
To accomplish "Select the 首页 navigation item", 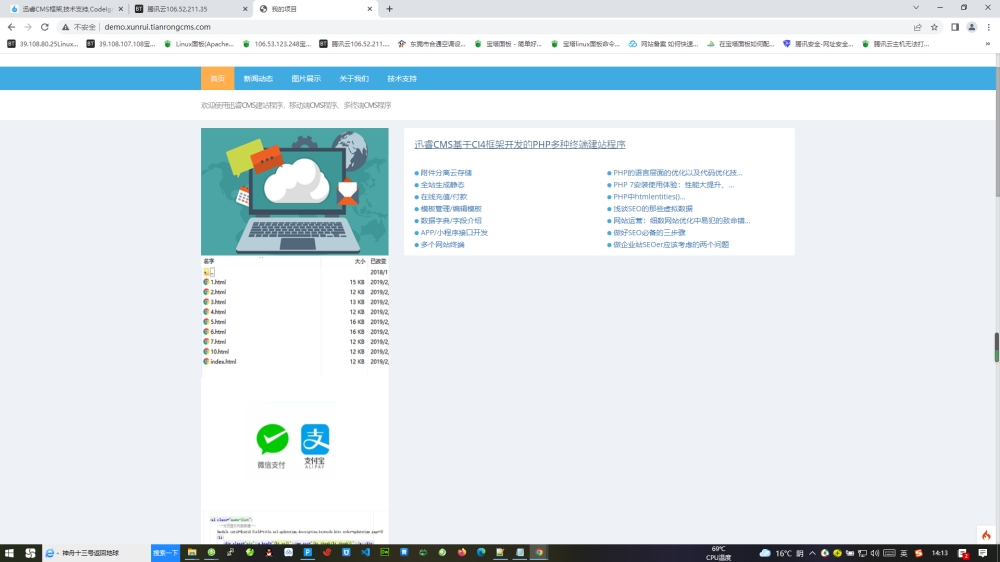I will click(x=217, y=78).
